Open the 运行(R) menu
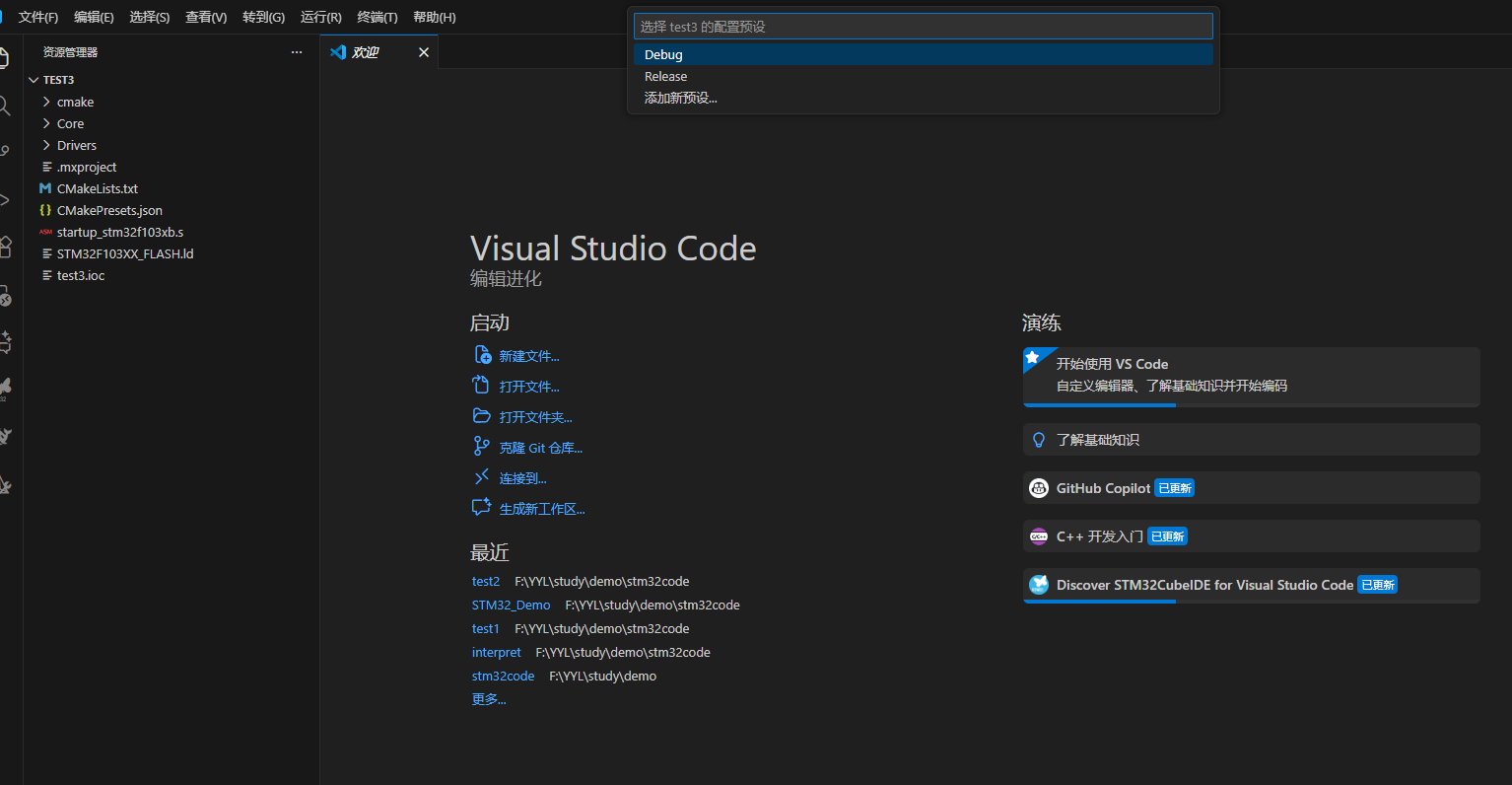1512x785 pixels. point(321,17)
